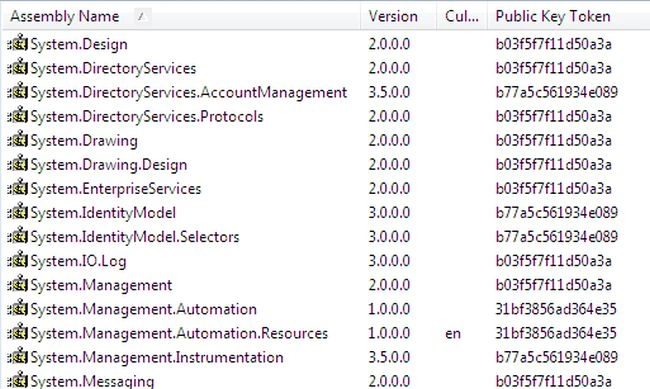Click the System.DirectoryServices assembly icon

18,67
